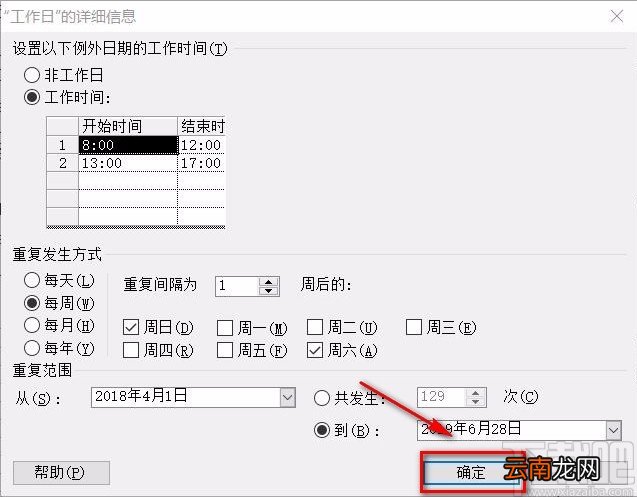Select row header 2 in time table
Image resolution: width=637 pixels, height=497 pixels.
[x=62, y=163]
